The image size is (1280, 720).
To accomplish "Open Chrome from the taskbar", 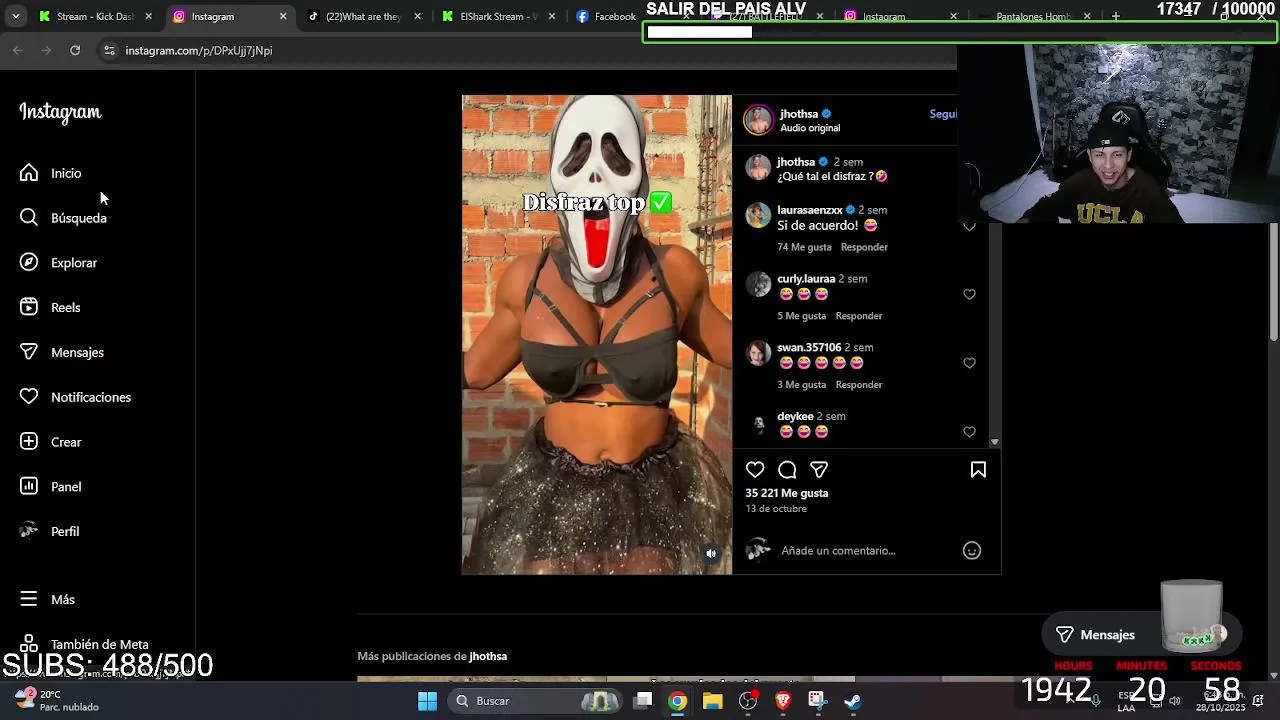I will coord(678,701).
